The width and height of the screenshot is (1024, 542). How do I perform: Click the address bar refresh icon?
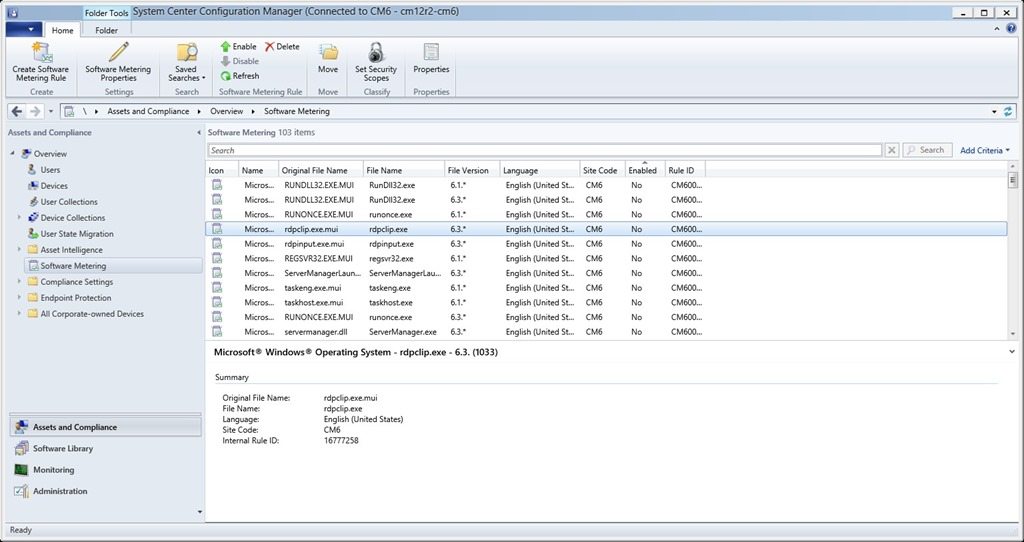coord(1008,112)
